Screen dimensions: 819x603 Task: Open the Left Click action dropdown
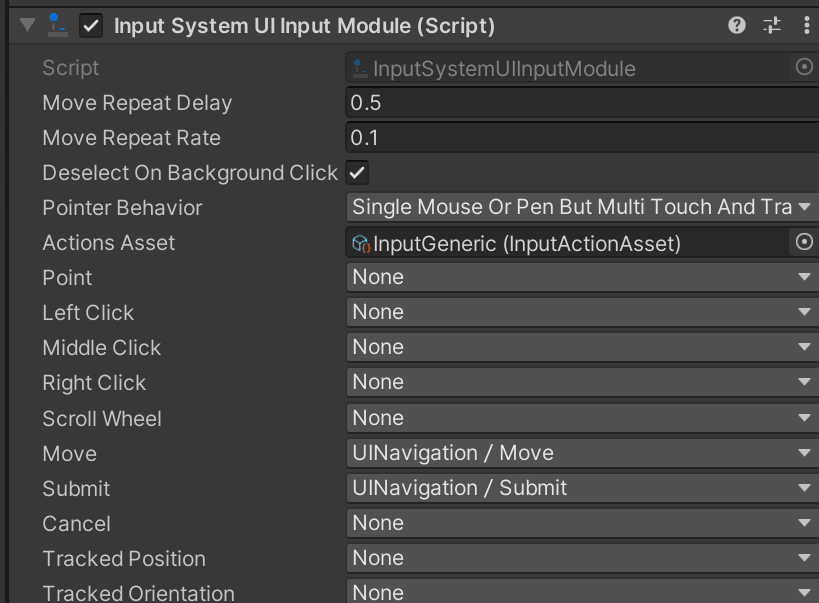tap(582, 312)
